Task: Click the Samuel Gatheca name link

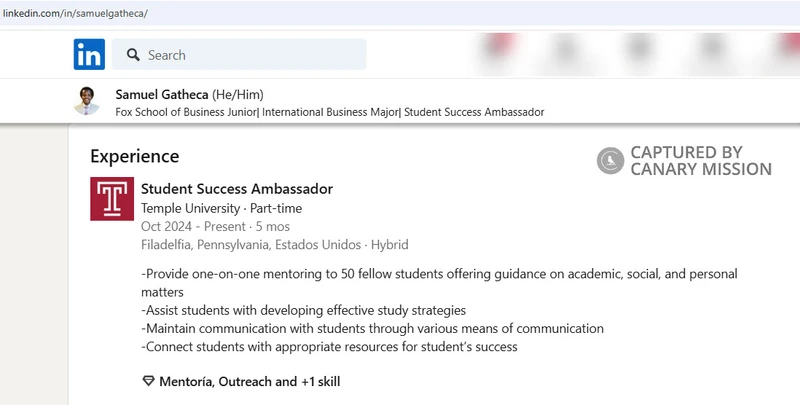Action: pos(162,93)
